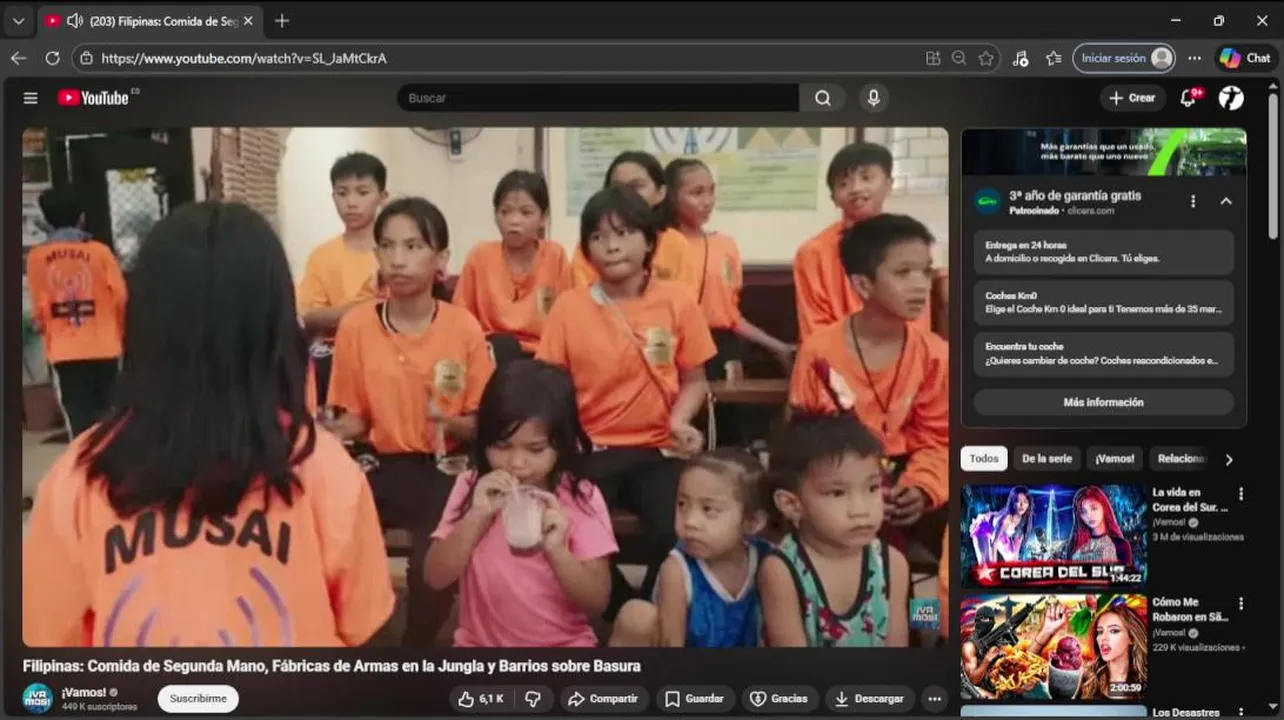This screenshot has height=720, width=1284.
Task: Open browser favorites list icon
Action: coord(1053,58)
